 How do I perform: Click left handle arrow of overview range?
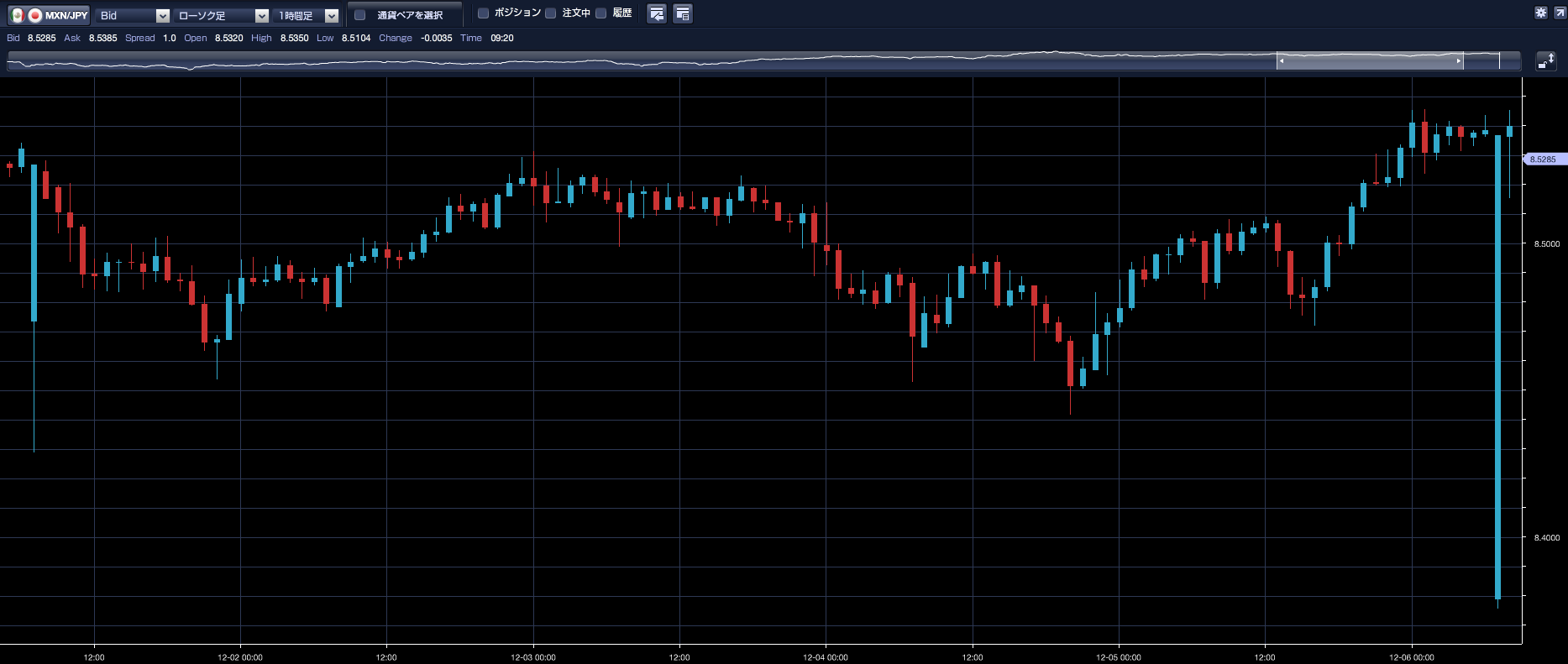pyautogui.click(x=1282, y=61)
